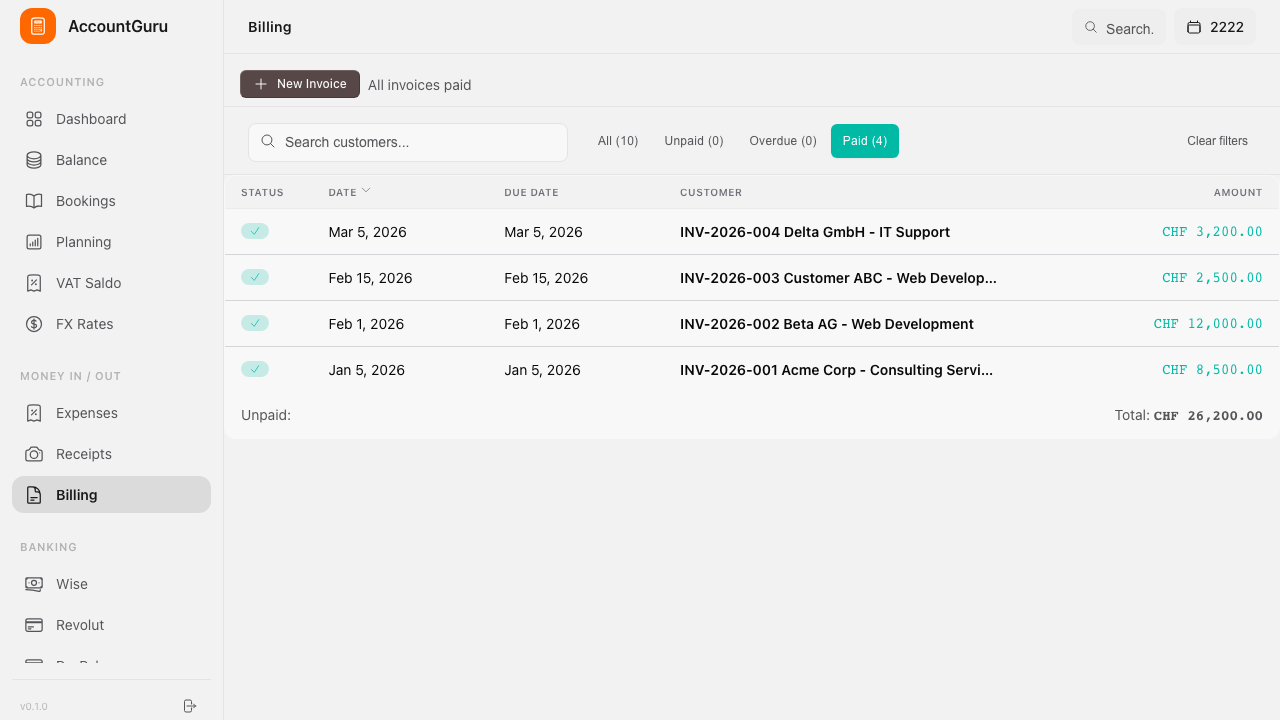
Task: Click the VAT Saldo percent icon
Action: (x=34, y=283)
